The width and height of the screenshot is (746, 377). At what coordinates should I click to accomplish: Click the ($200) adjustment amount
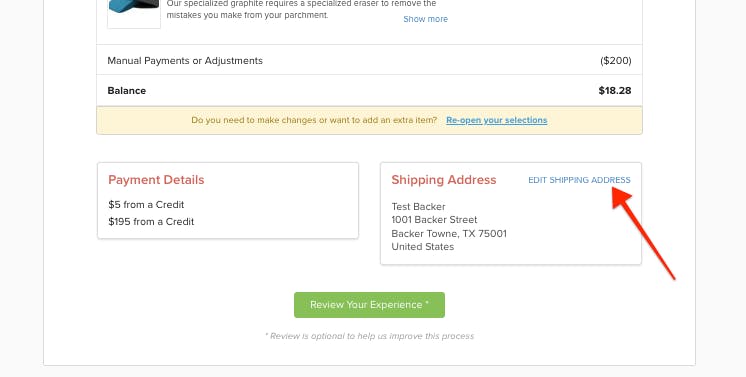click(616, 60)
